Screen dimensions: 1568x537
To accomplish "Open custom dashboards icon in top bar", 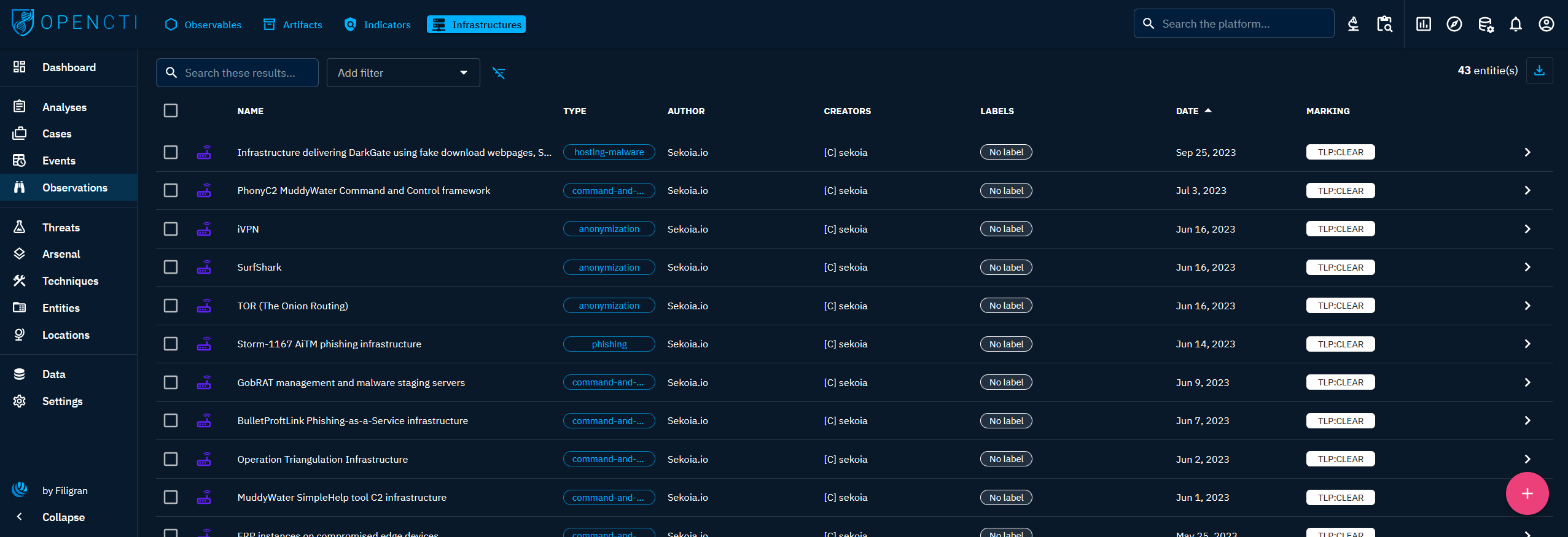I will point(1423,24).
